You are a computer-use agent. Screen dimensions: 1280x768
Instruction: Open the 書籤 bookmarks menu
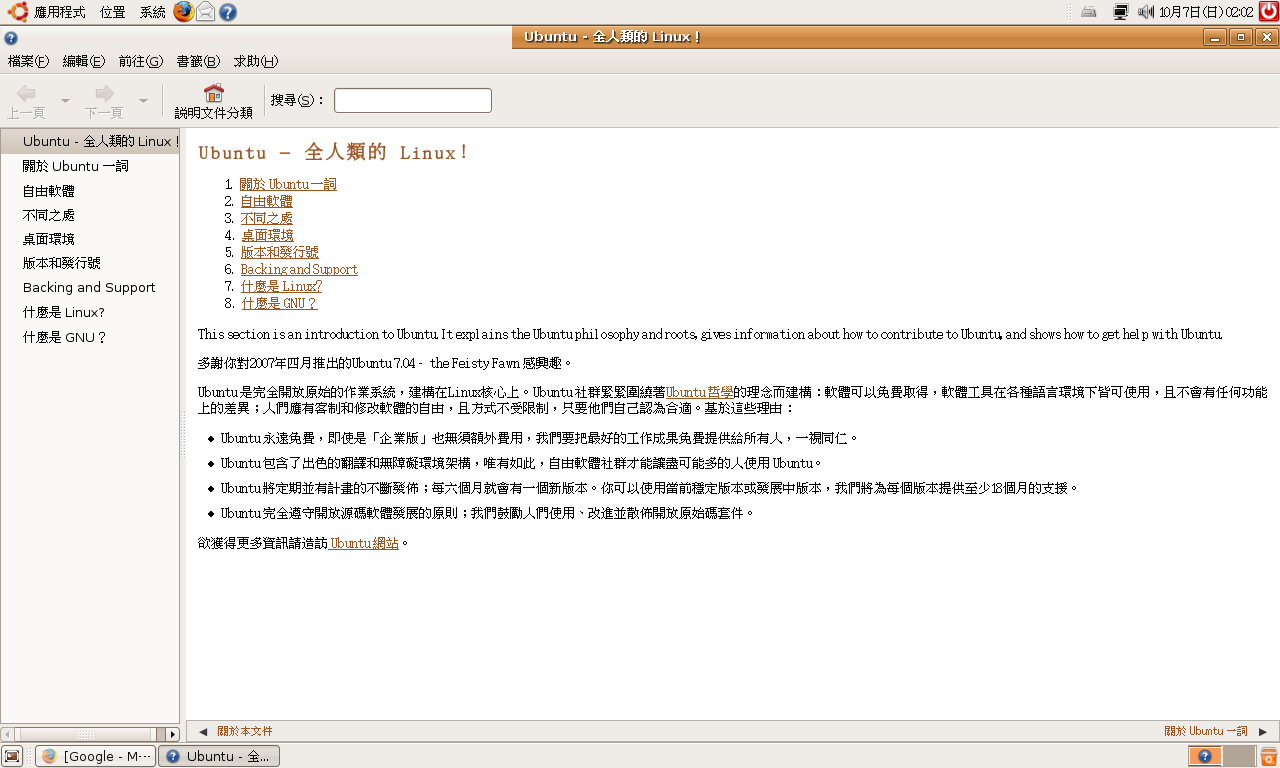[198, 61]
